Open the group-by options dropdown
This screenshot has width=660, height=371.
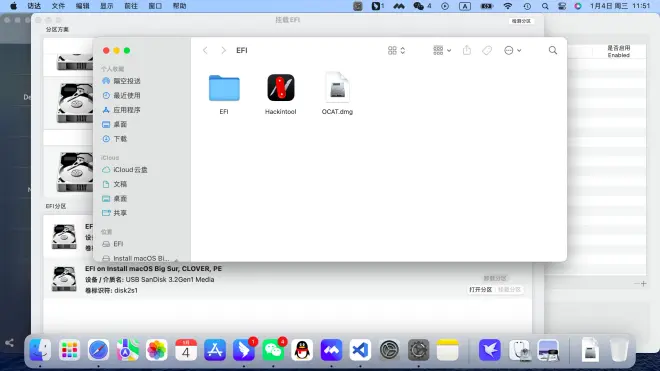coord(442,51)
